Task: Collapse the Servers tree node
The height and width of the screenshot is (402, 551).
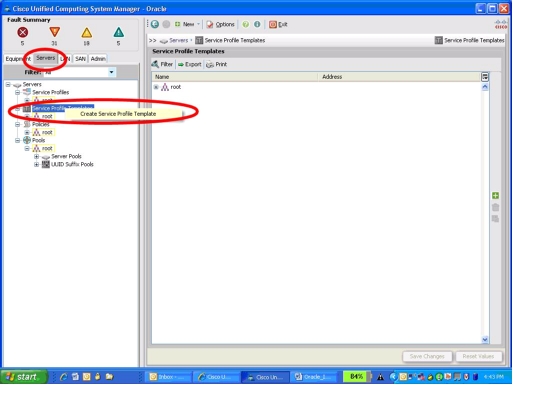Action: coord(8,85)
